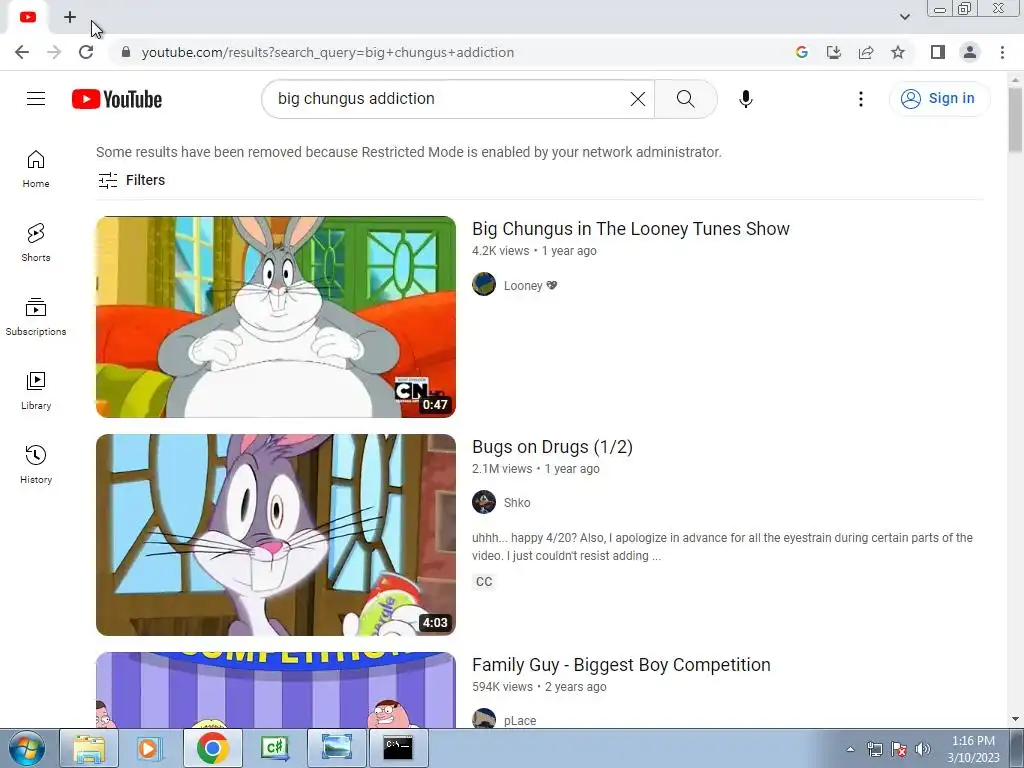This screenshot has width=1024, height=768.
Task: Open the Family Guy video thumbnail
Action: 276,690
